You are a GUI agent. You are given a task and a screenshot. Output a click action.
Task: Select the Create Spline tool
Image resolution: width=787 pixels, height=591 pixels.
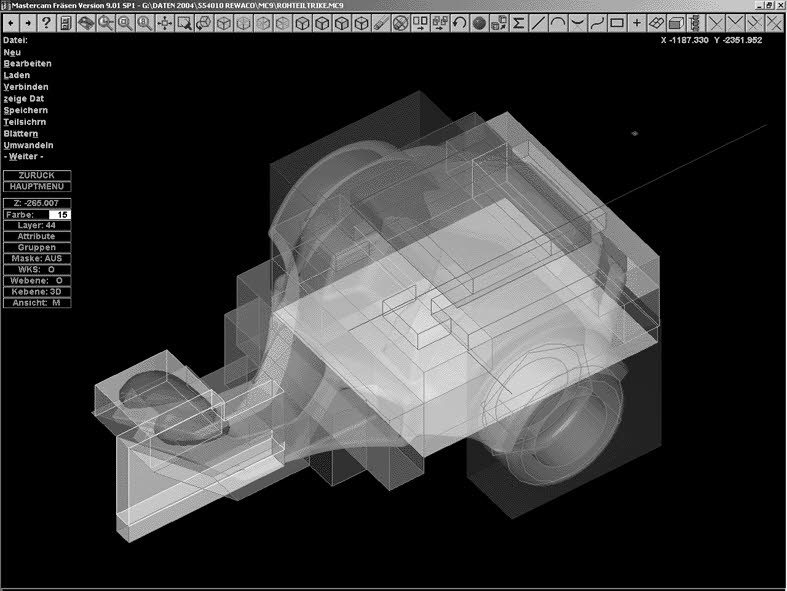[598, 22]
